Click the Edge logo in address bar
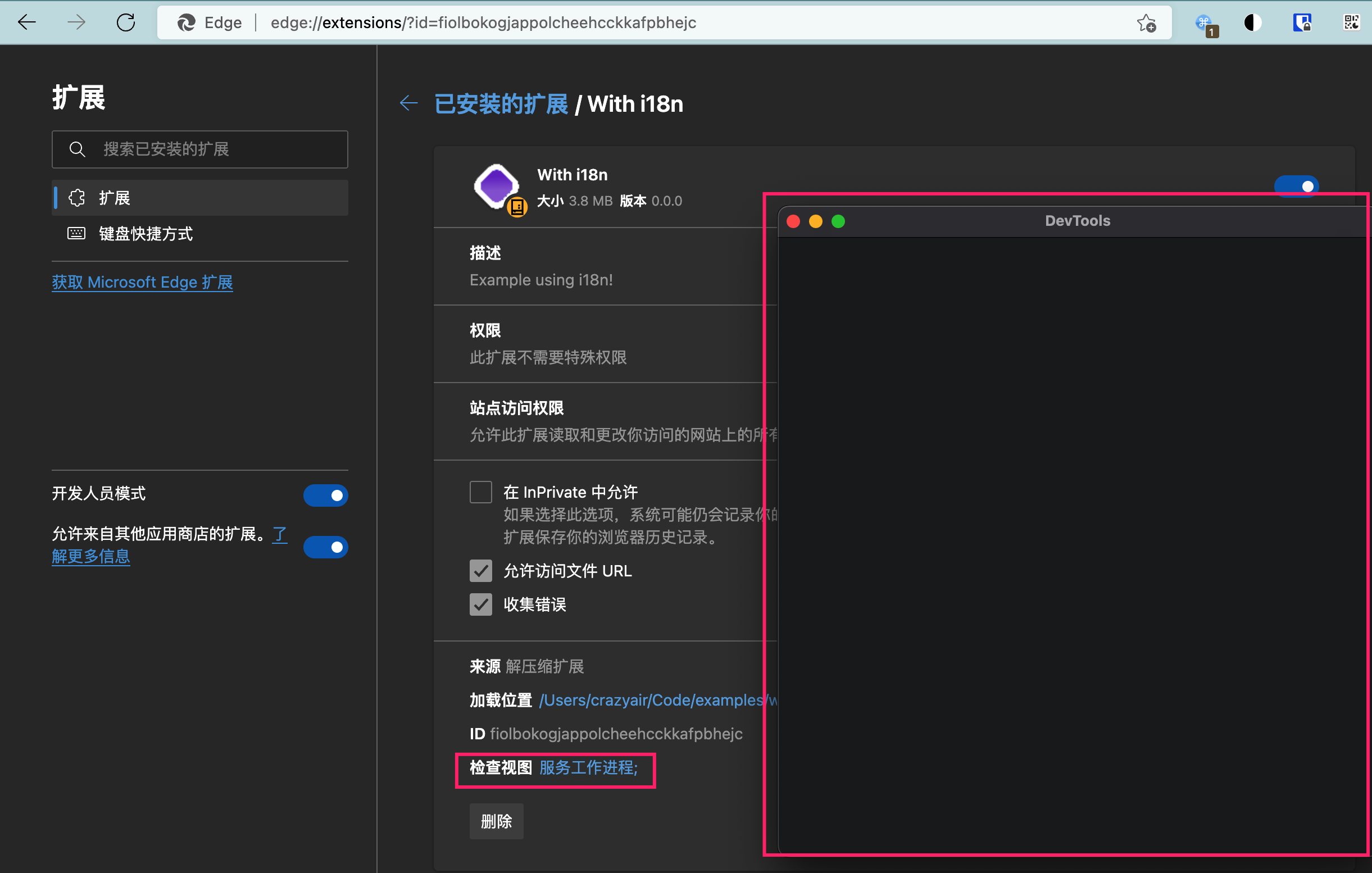 [187, 23]
